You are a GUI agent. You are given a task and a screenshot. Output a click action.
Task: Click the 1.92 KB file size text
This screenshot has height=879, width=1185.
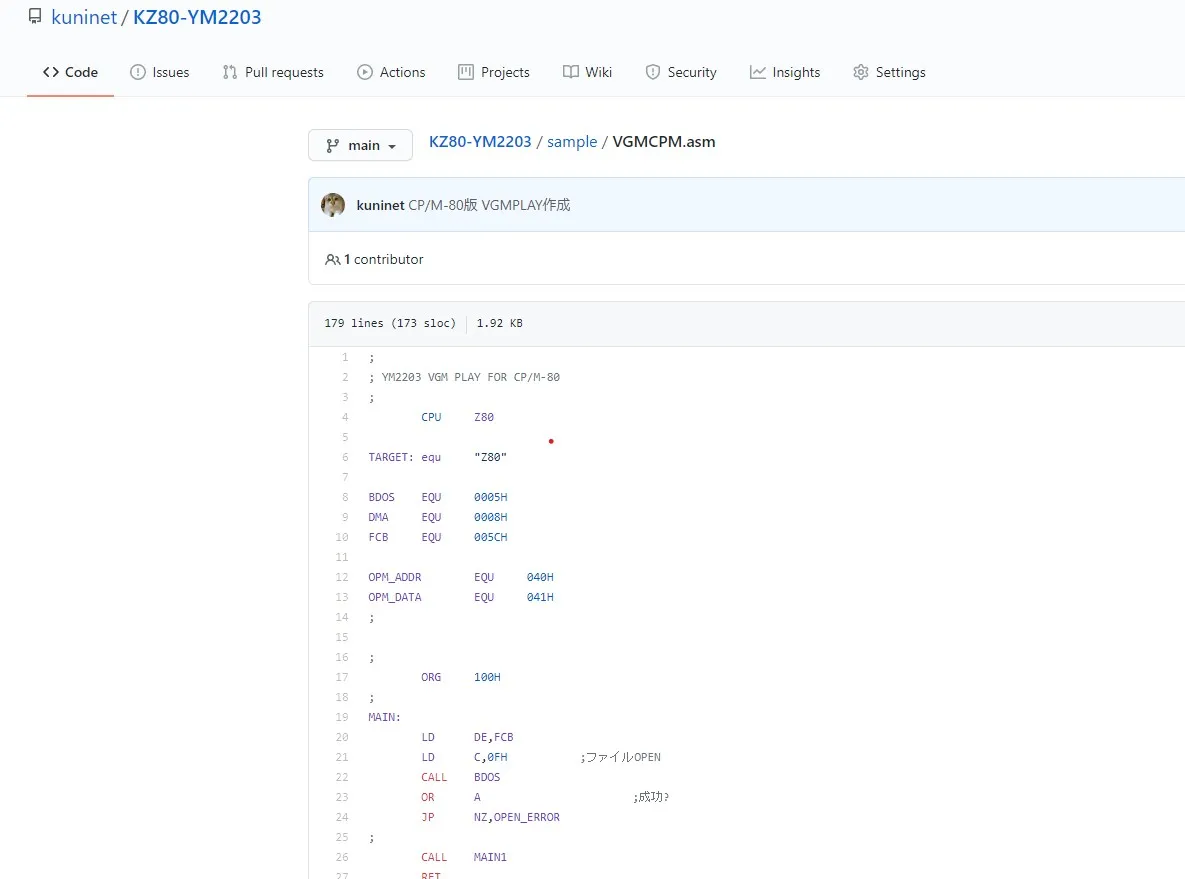point(500,323)
